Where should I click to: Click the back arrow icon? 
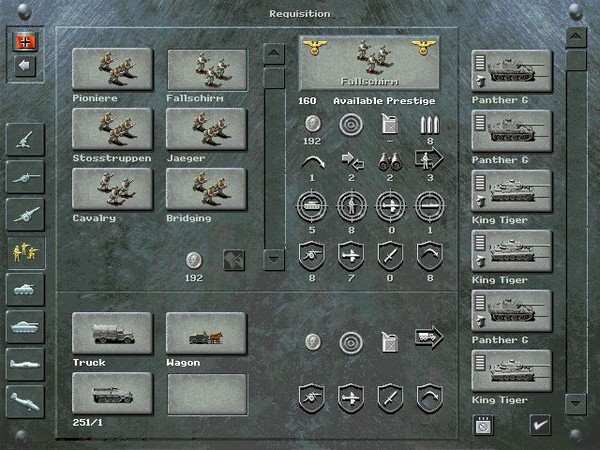(x=22, y=67)
